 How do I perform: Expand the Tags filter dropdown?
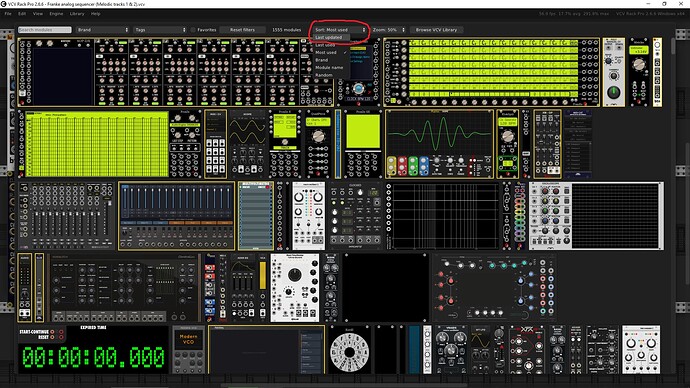click(x=160, y=30)
